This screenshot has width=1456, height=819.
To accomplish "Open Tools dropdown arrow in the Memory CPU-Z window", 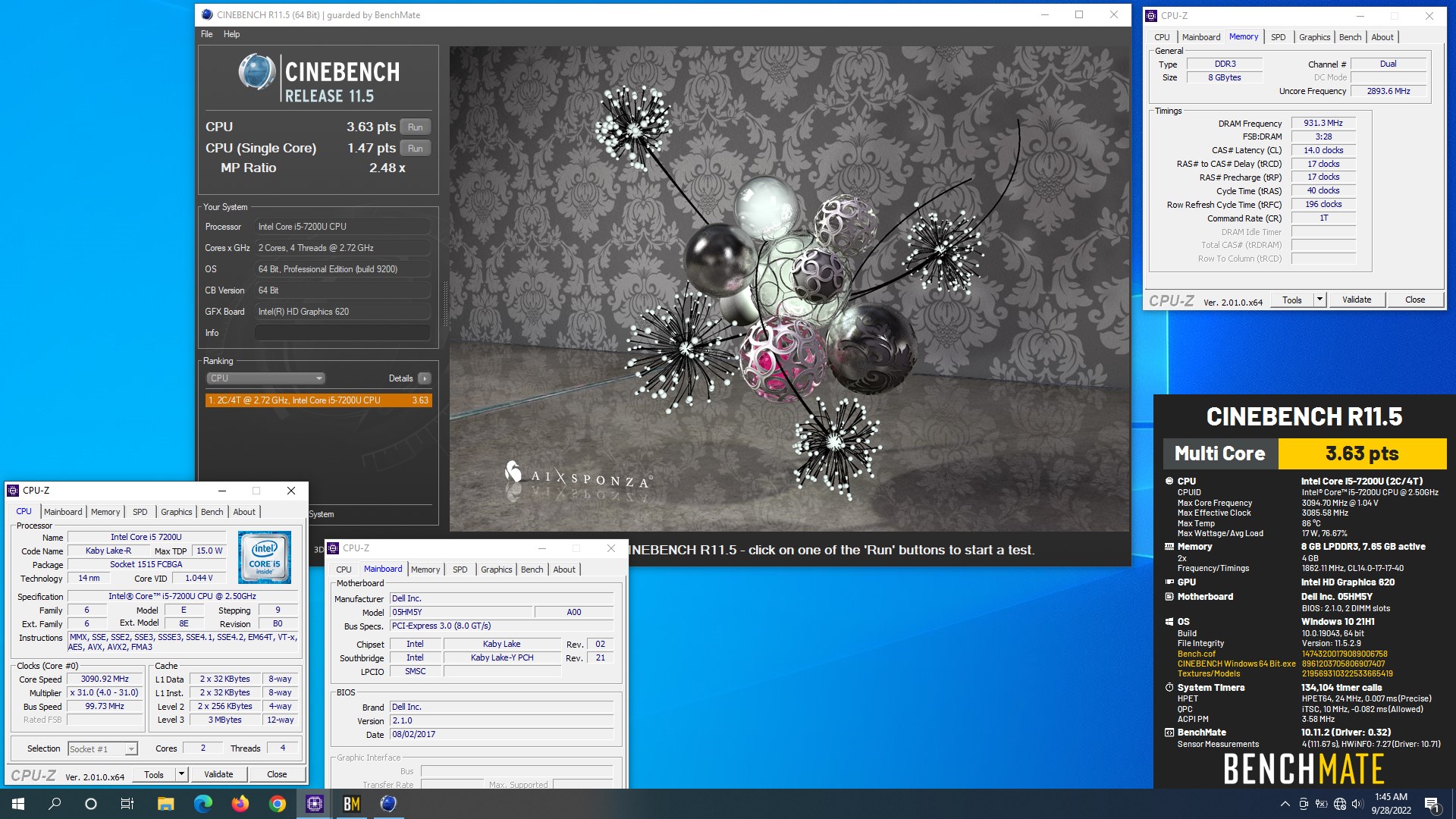I will [x=1319, y=300].
